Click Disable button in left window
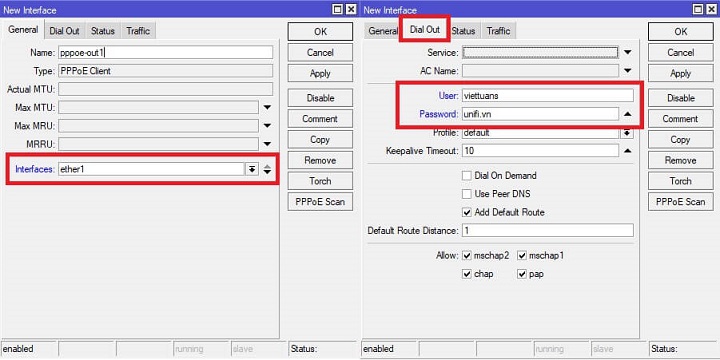The height and width of the screenshot is (360, 720). coord(321,98)
